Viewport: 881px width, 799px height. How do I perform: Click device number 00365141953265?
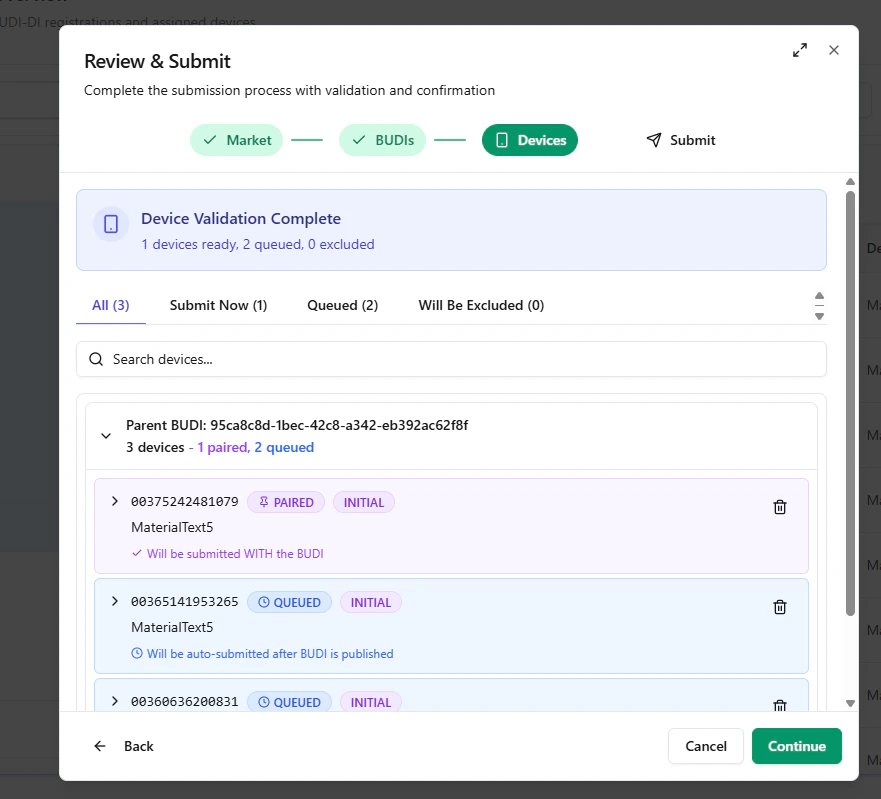(x=184, y=601)
